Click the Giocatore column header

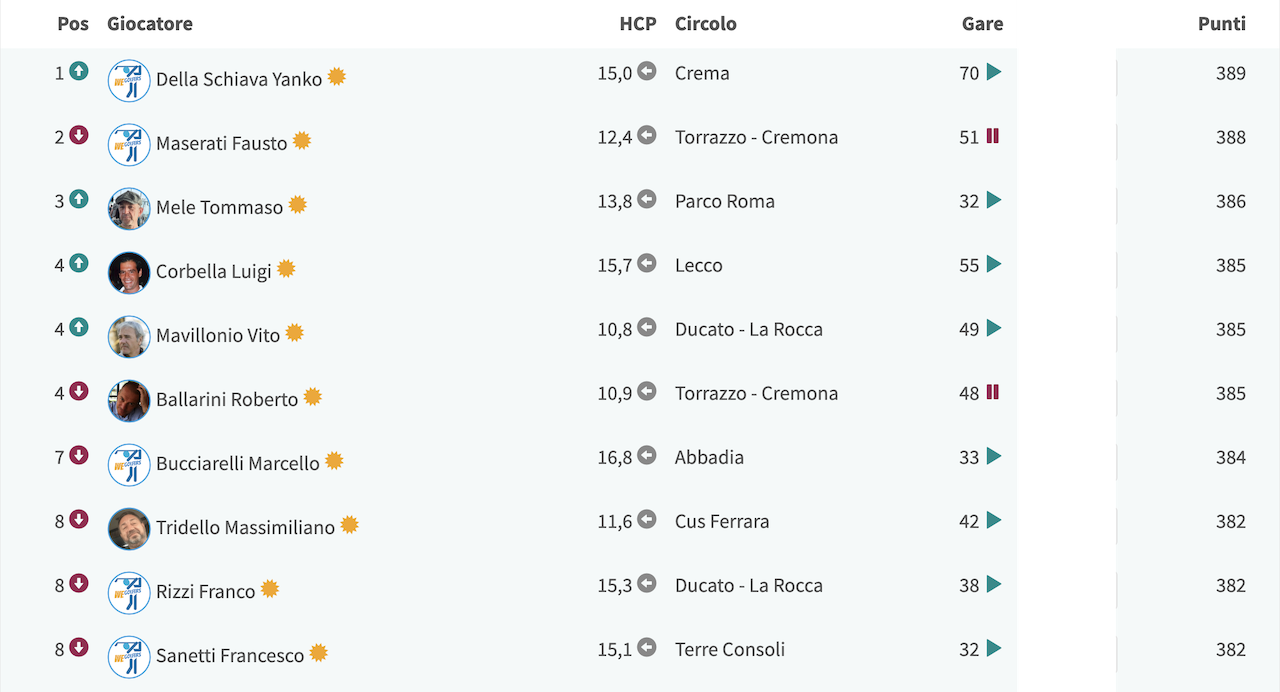point(150,24)
